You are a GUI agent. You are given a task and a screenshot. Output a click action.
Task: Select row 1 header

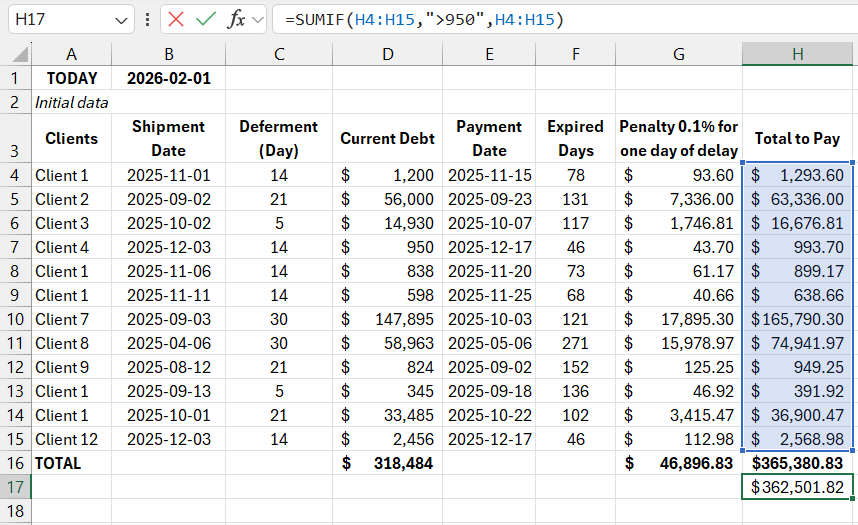tap(15, 78)
